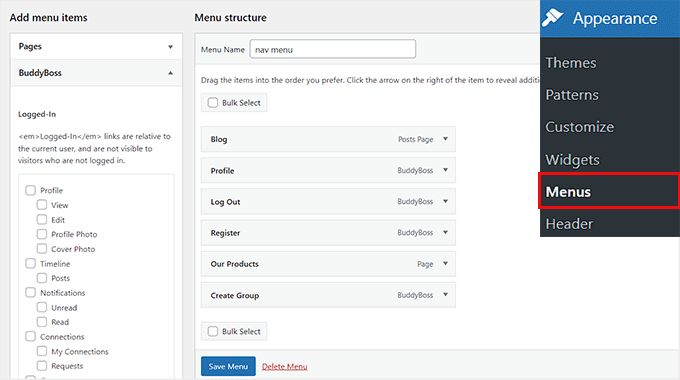Open the Header submenu item
The width and height of the screenshot is (680, 380).
tap(569, 224)
